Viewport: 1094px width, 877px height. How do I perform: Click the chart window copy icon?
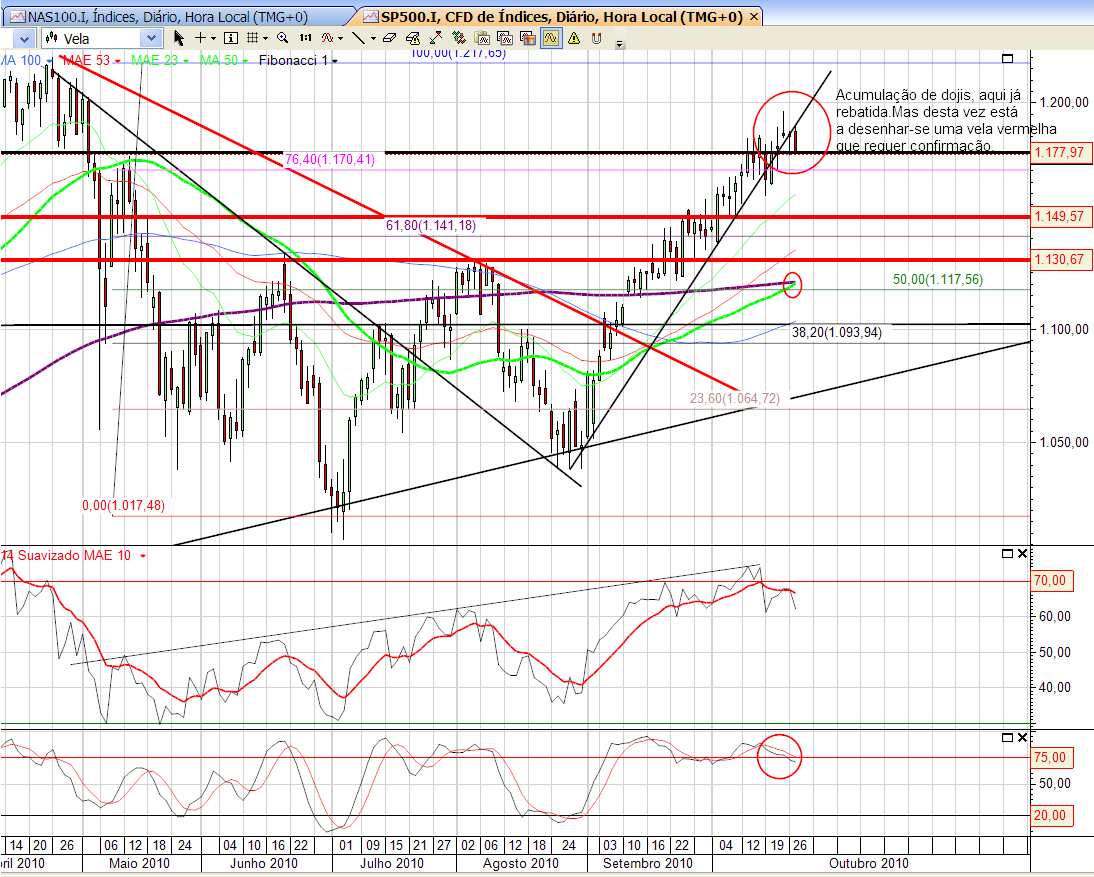505,38
